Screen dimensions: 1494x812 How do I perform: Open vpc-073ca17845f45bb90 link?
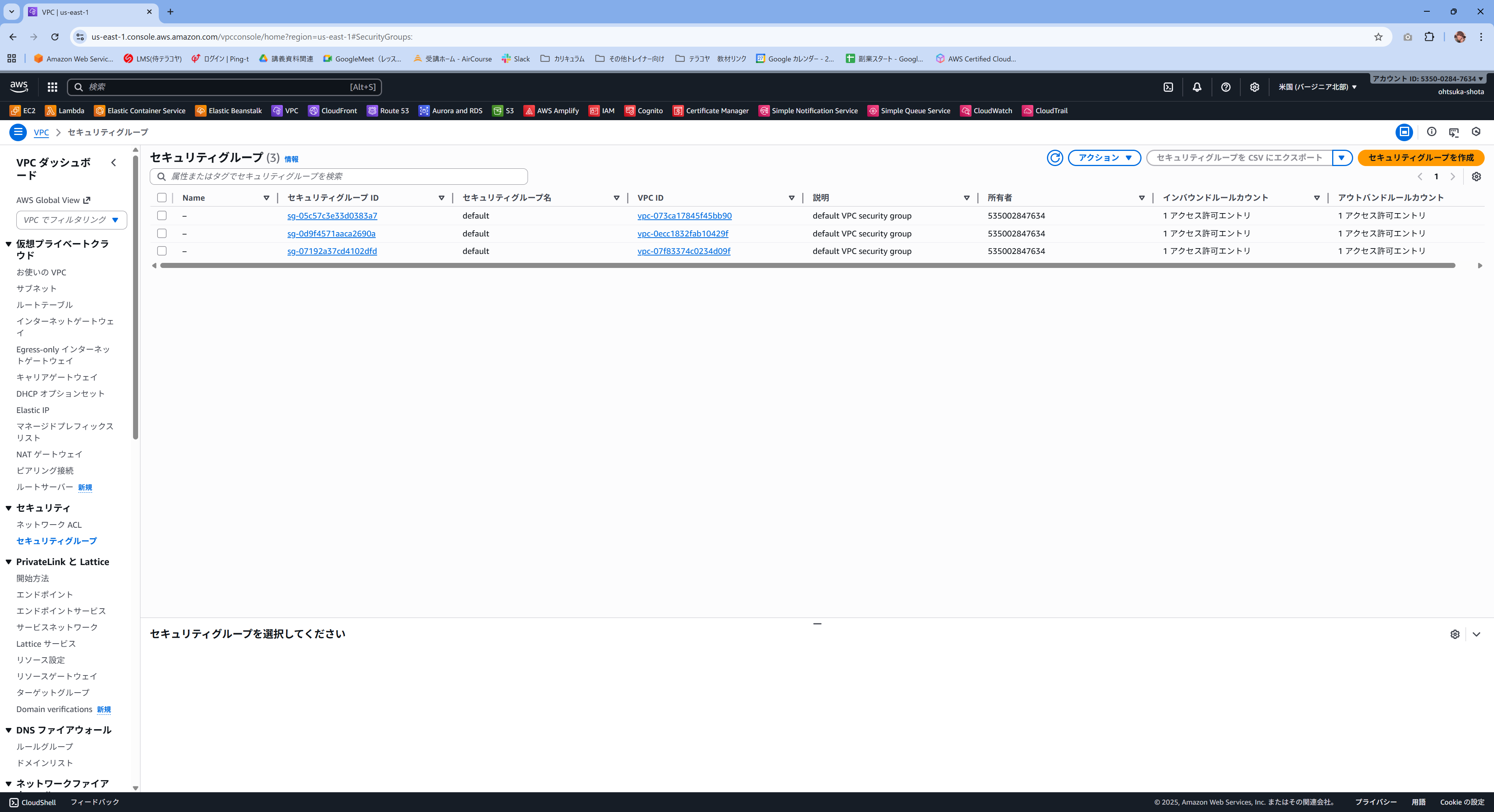tap(684, 215)
